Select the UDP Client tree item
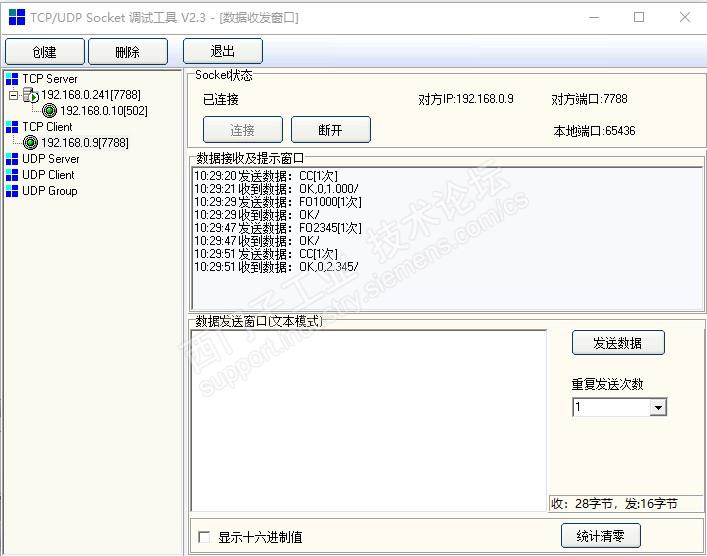This screenshot has height=556, width=707. tap(48, 175)
